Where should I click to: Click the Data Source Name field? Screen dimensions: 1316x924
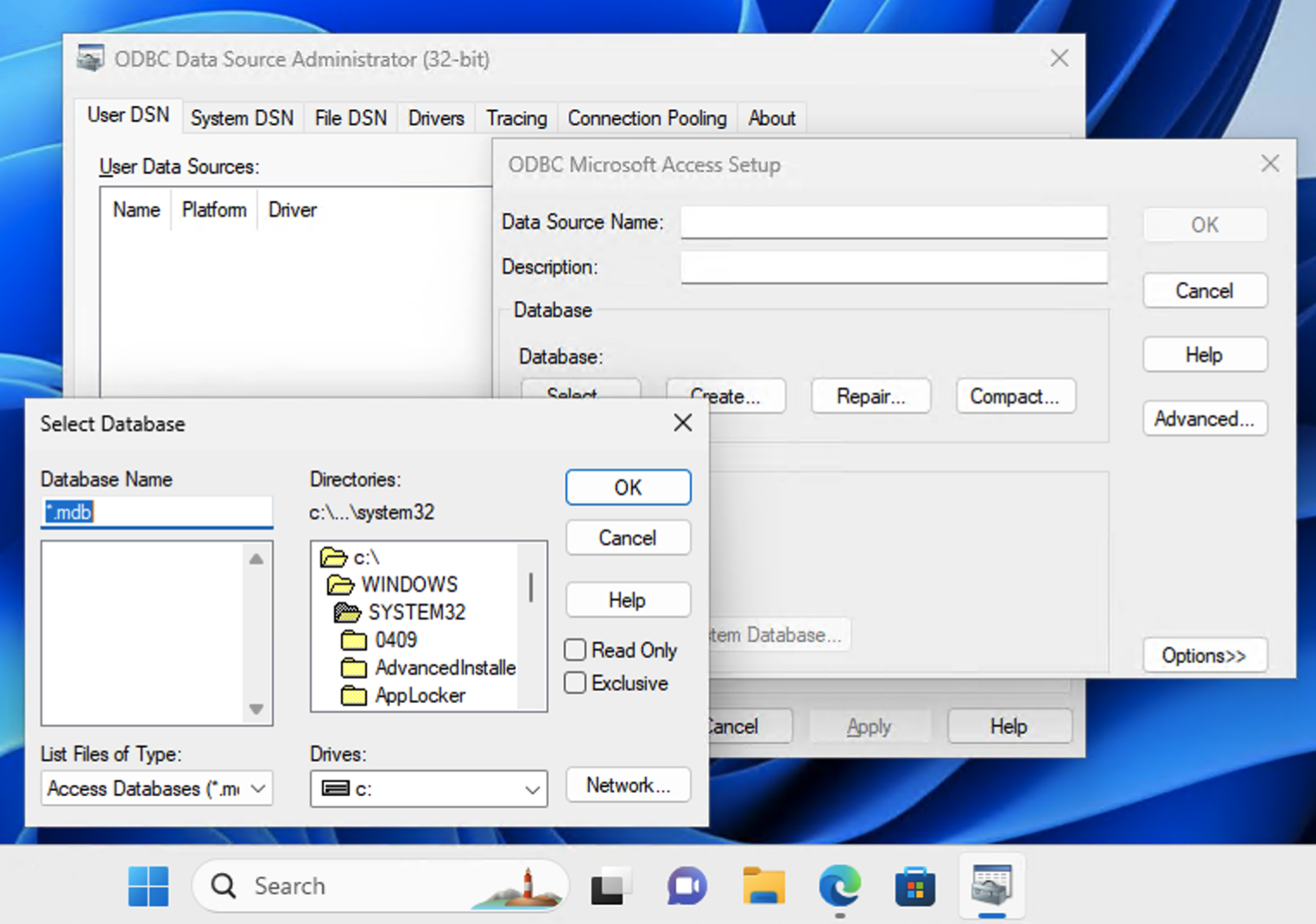(x=893, y=222)
